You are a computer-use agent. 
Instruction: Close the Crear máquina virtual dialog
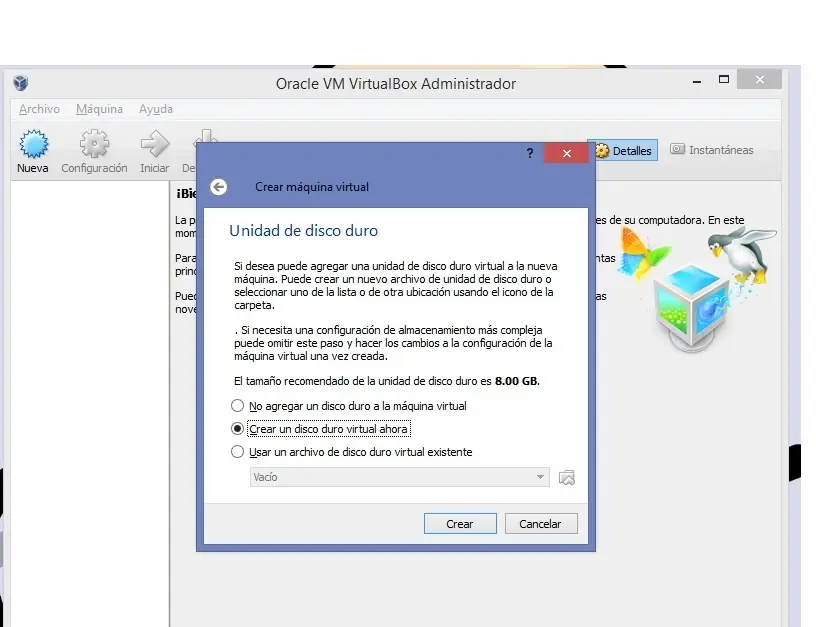[566, 153]
